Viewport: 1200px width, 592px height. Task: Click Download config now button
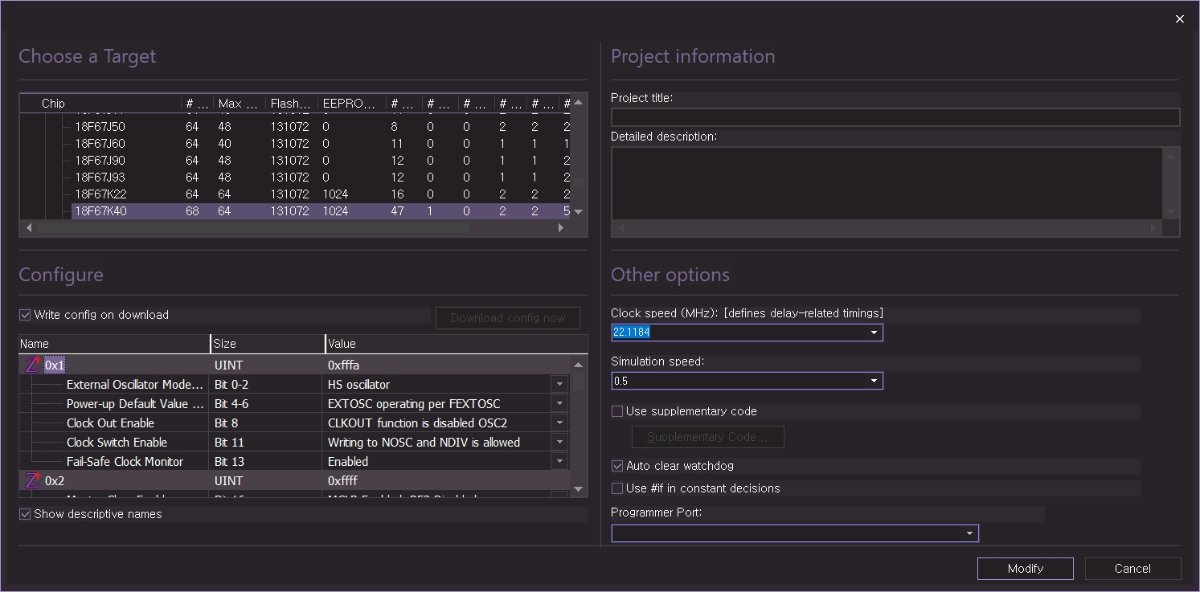click(507, 318)
